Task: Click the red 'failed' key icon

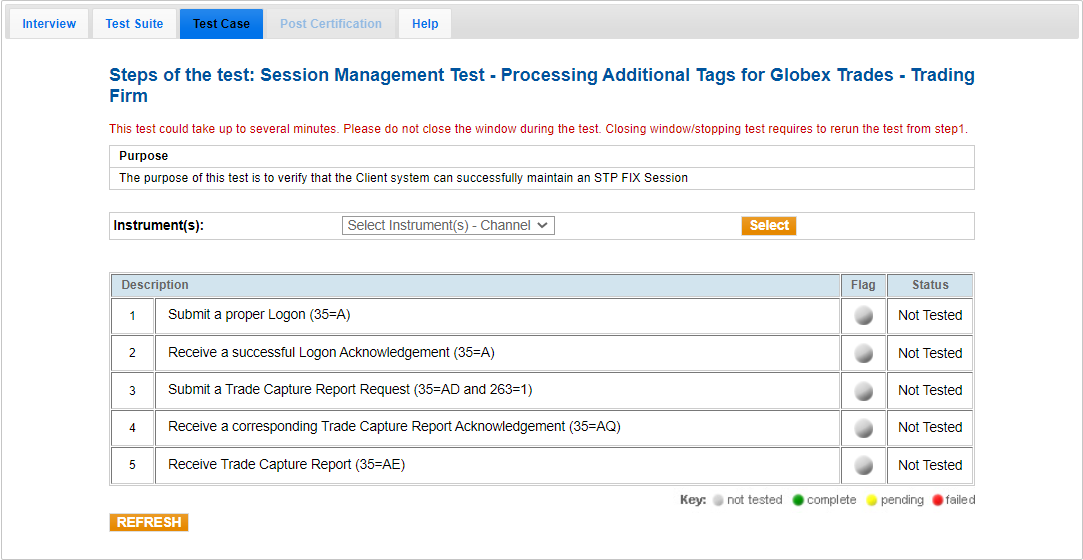Action: pos(937,500)
